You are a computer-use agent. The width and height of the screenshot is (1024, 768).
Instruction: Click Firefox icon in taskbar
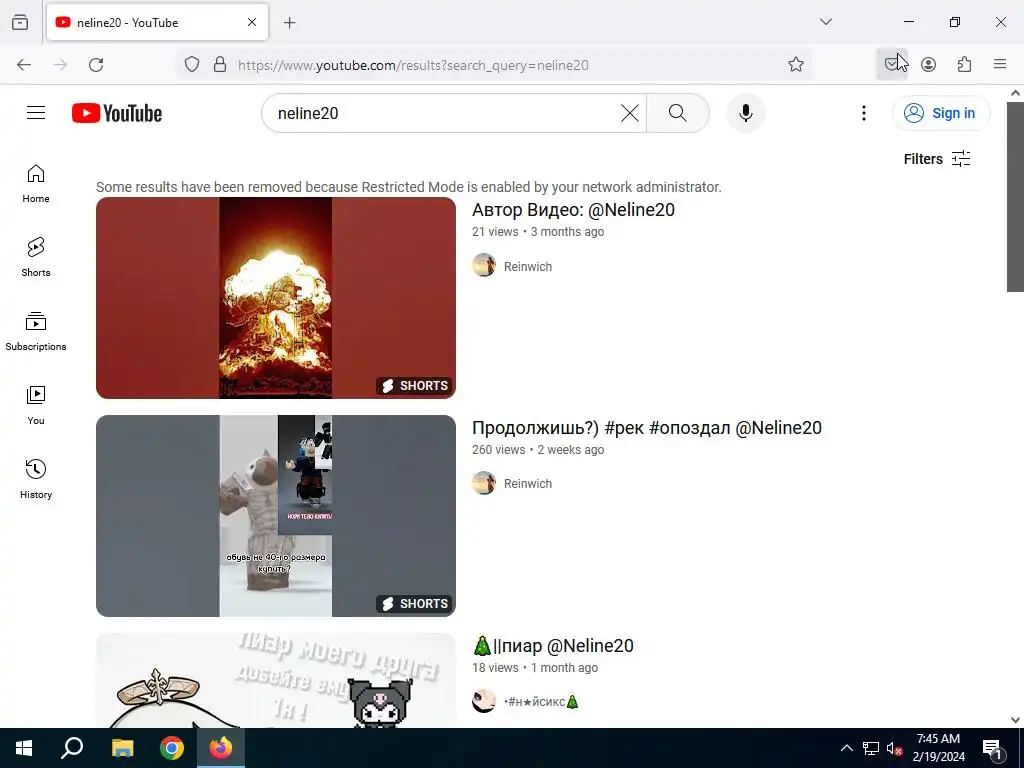point(221,748)
